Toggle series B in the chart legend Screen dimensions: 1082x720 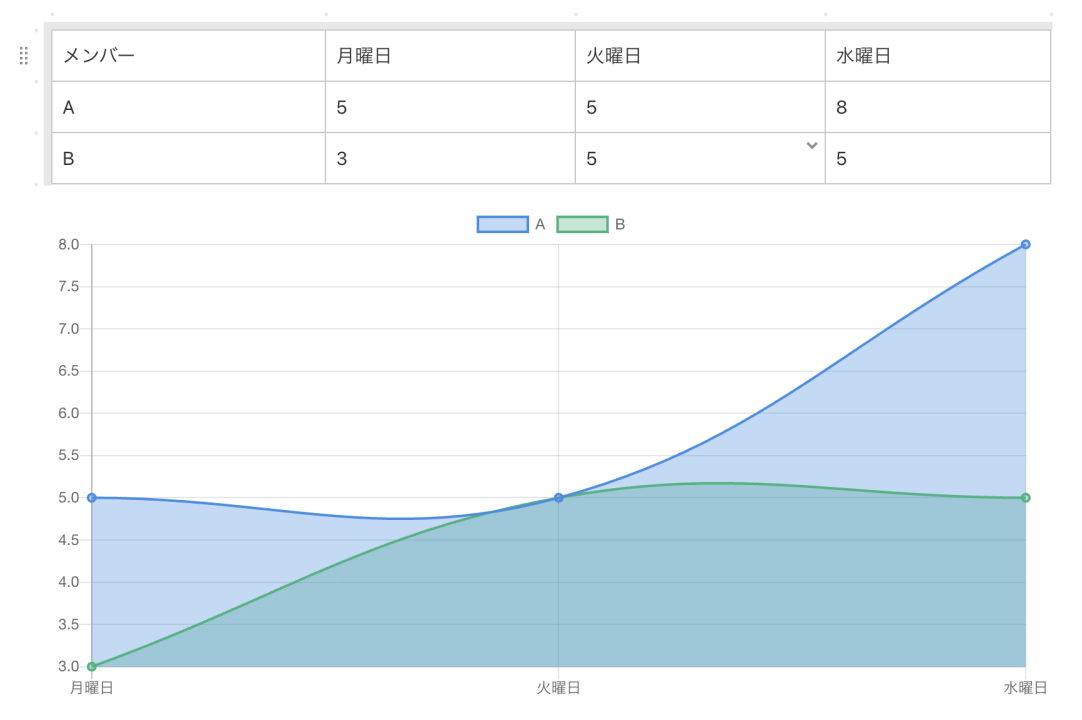619,224
